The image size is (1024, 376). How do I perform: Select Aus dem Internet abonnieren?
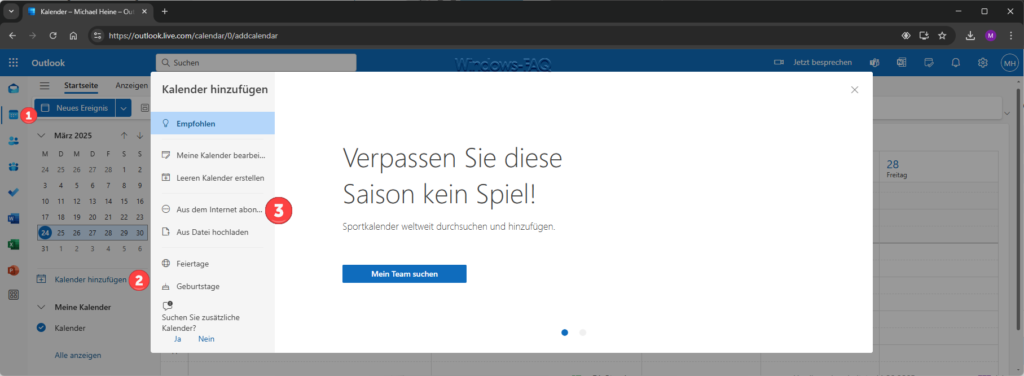coord(213,210)
